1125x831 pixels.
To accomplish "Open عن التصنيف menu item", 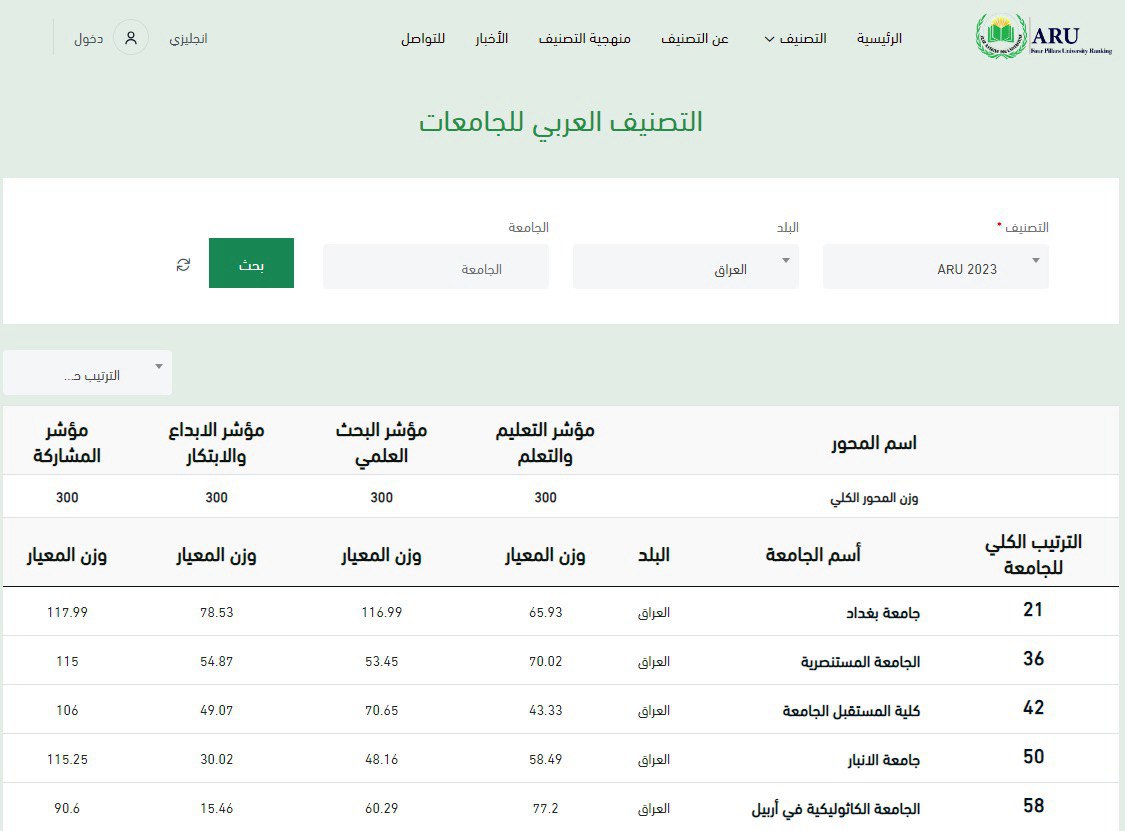I will tap(695, 39).
